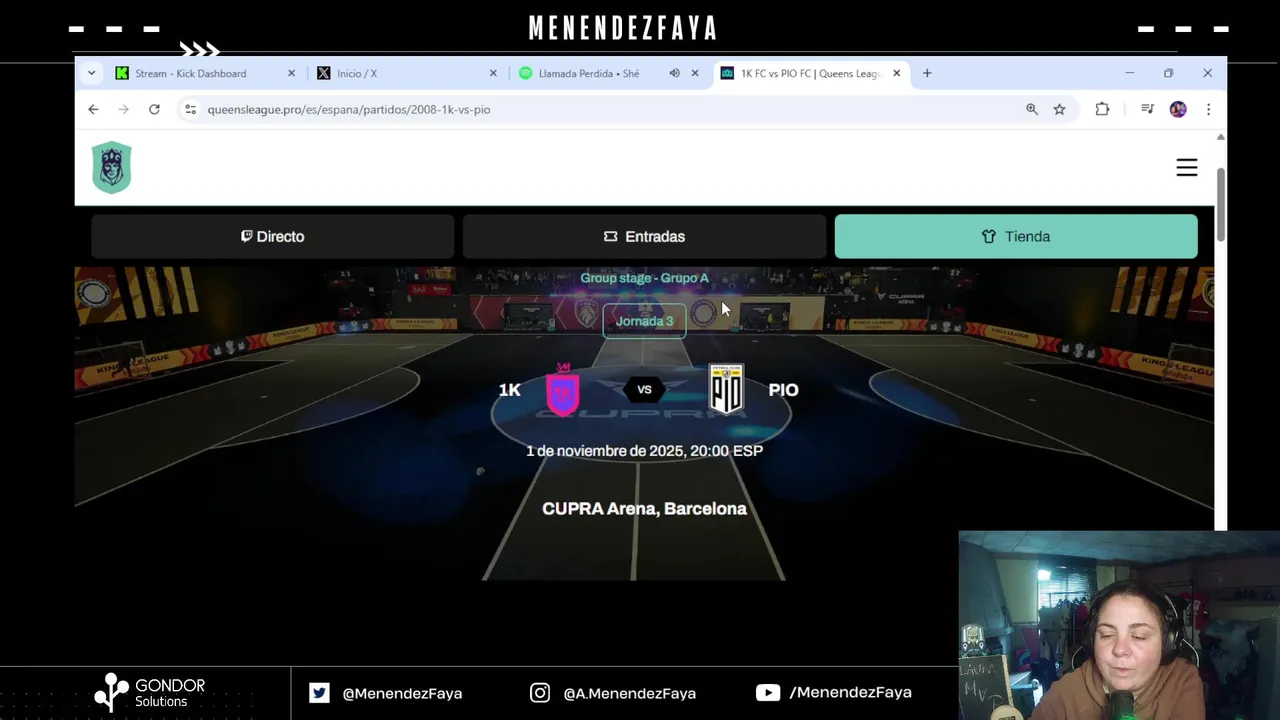Open the Chrome three-dot menu
The image size is (1280, 720).
[x=1208, y=109]
